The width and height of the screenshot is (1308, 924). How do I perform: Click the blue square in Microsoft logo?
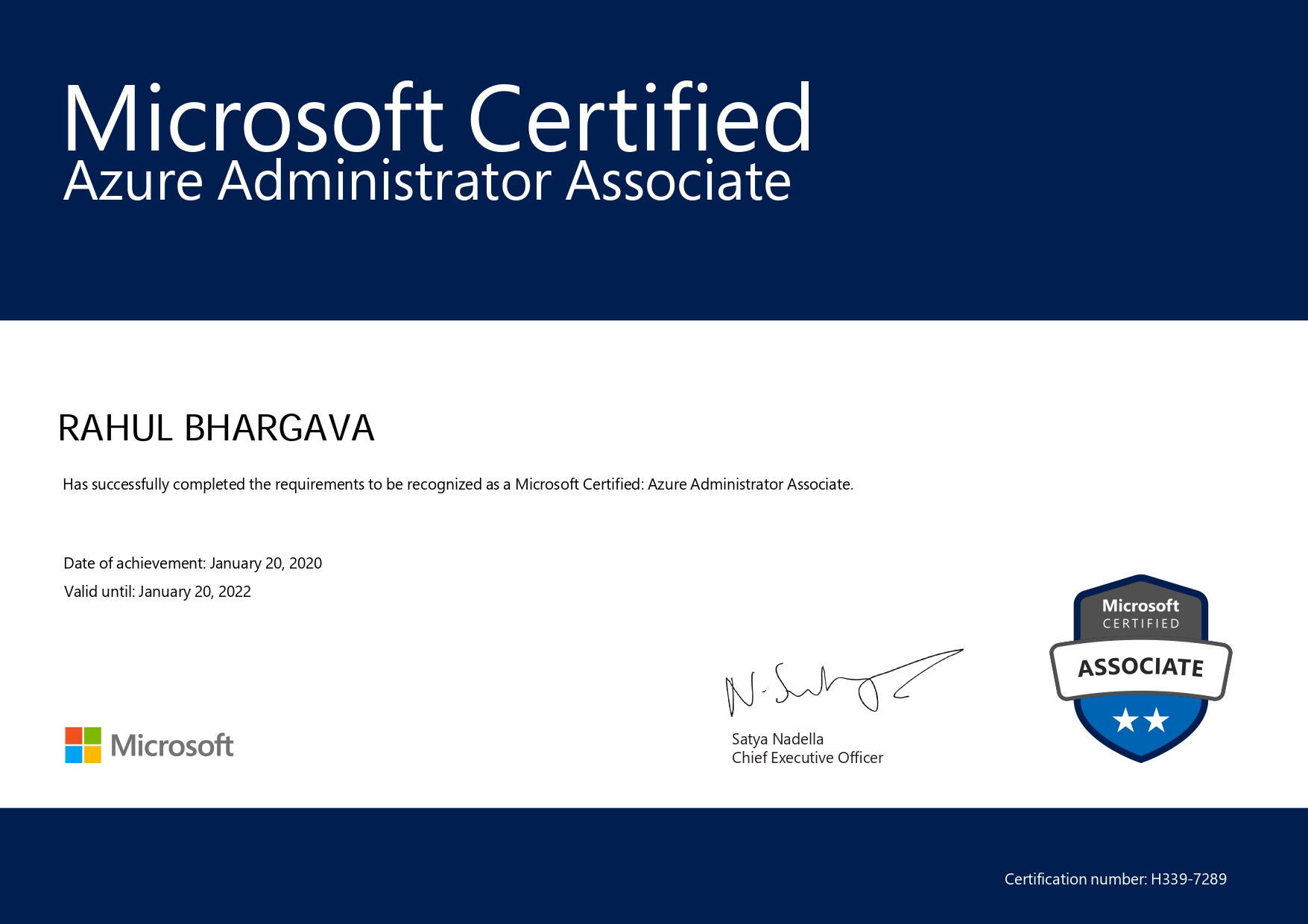coord(73,755)
